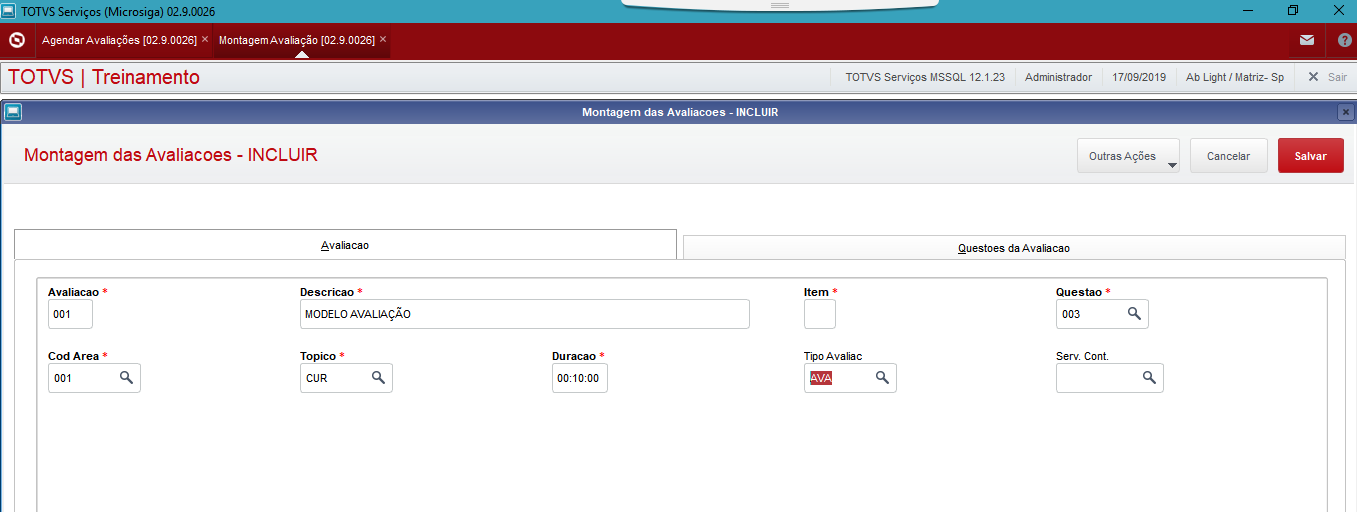Click the pull-down handle at top center
This screenshot has width=1357, height=512.
780,5
